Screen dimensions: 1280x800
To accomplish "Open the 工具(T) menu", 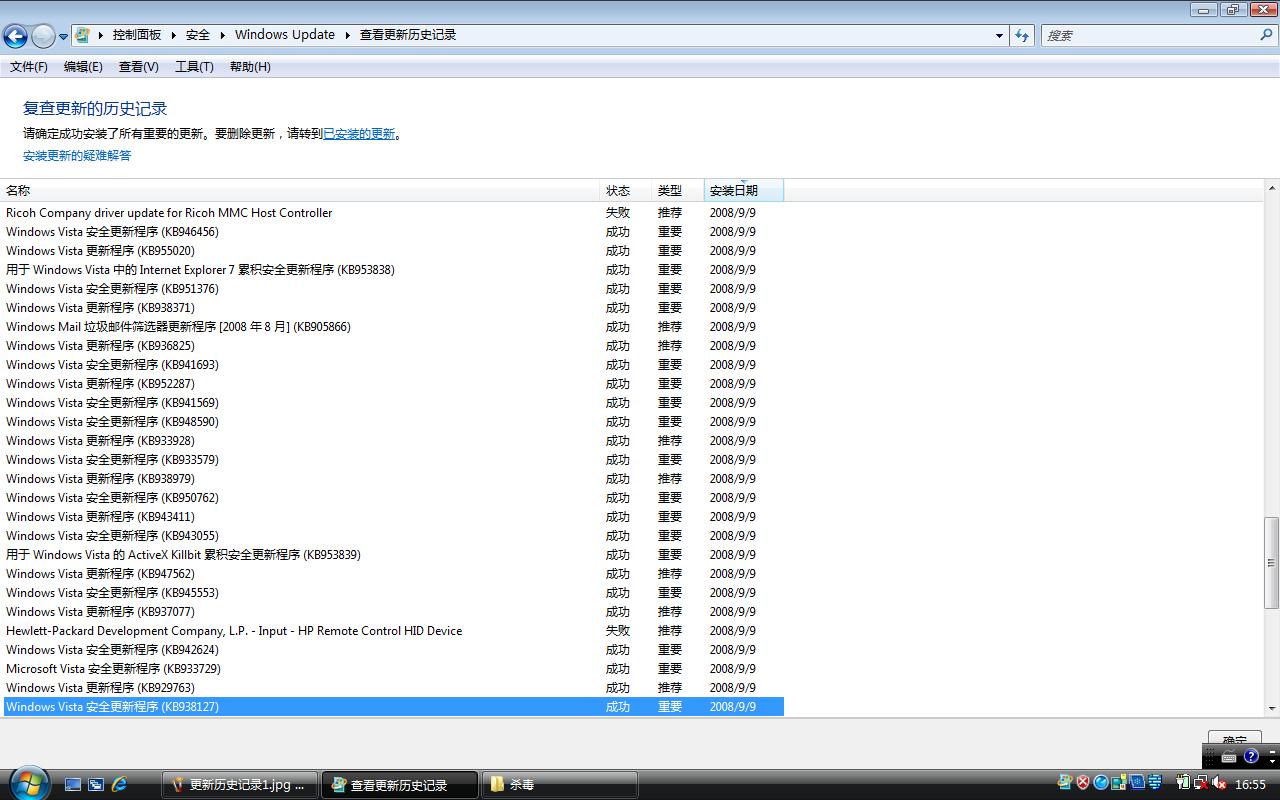I will click(194, 67).
